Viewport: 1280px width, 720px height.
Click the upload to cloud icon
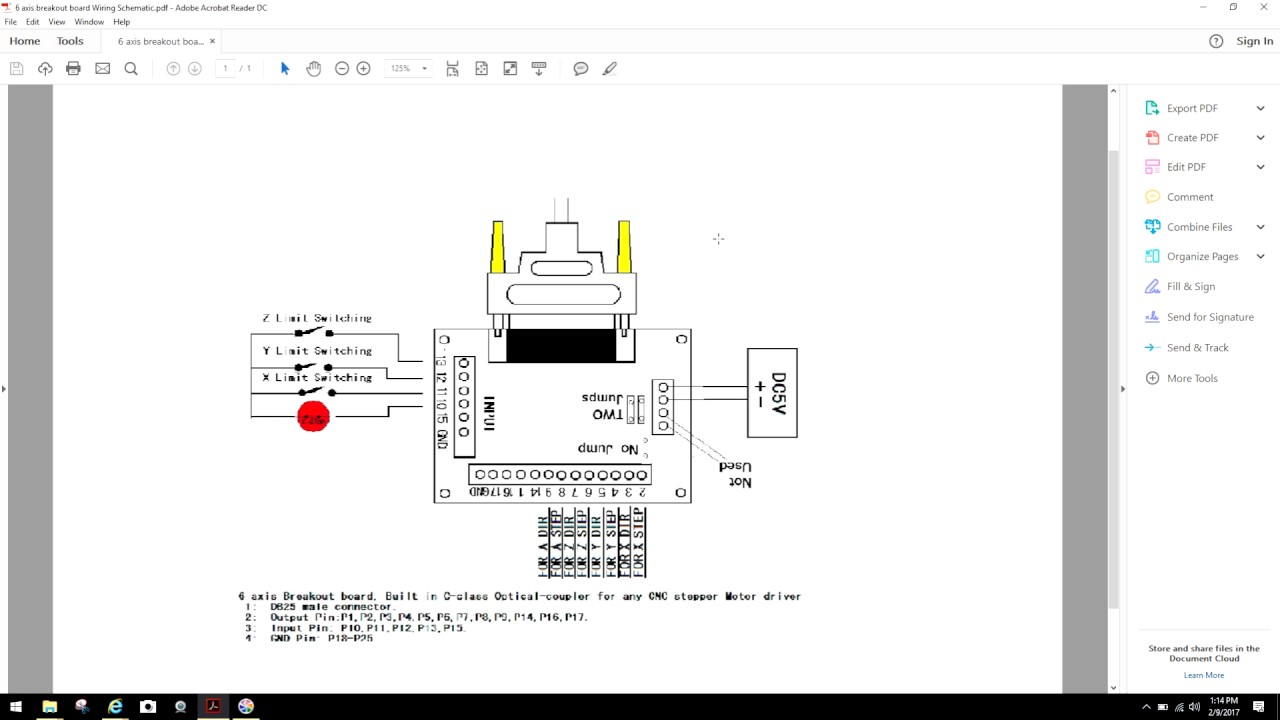point(45,68)
